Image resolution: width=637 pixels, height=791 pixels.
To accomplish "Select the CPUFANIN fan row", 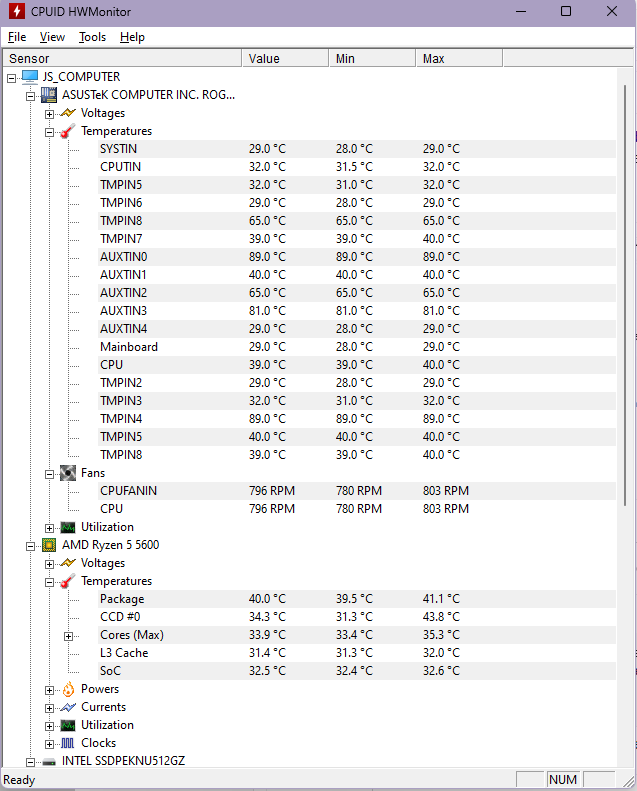I will pos(357,491).
